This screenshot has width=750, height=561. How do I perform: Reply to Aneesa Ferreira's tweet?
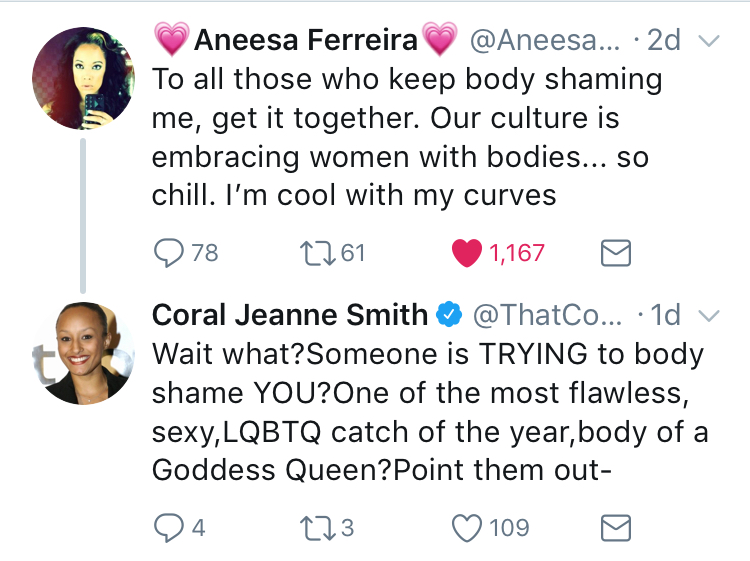pyautogui.click(x=168, y=253)
